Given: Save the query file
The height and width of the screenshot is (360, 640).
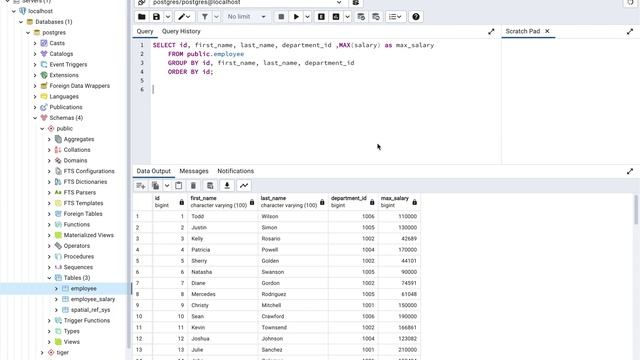Looking at the screenshot, I should coord(156,17).
